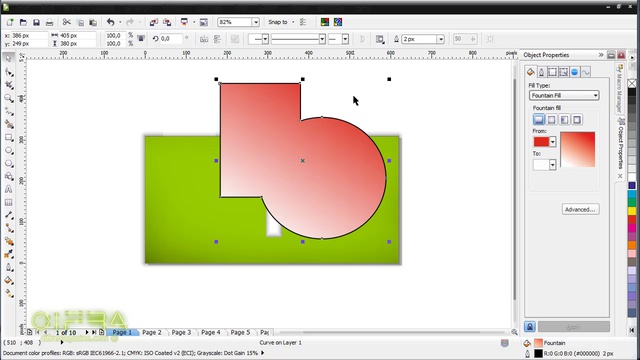Choose conical fountain fill type
The width and height of the screenshot is (640, 360).
pos(564,120)
